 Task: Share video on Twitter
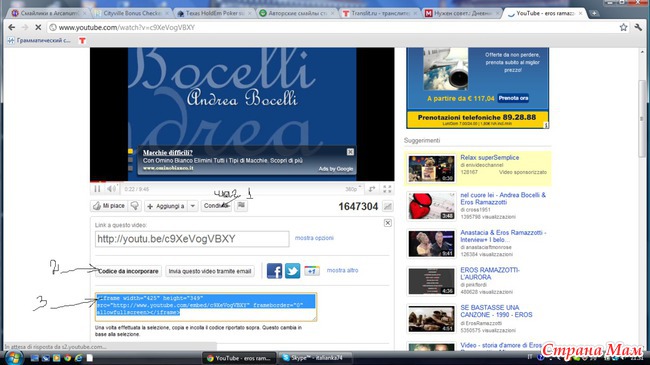(292, 271)
